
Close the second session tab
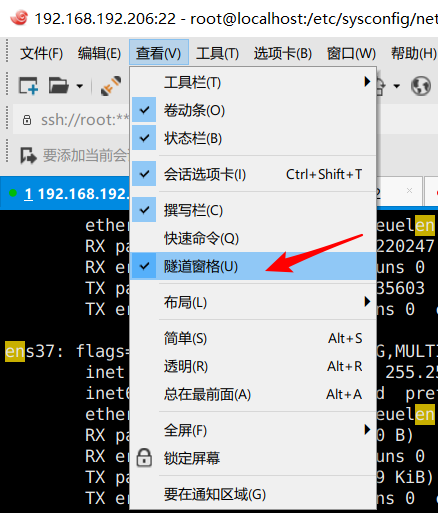coord(409,191)
